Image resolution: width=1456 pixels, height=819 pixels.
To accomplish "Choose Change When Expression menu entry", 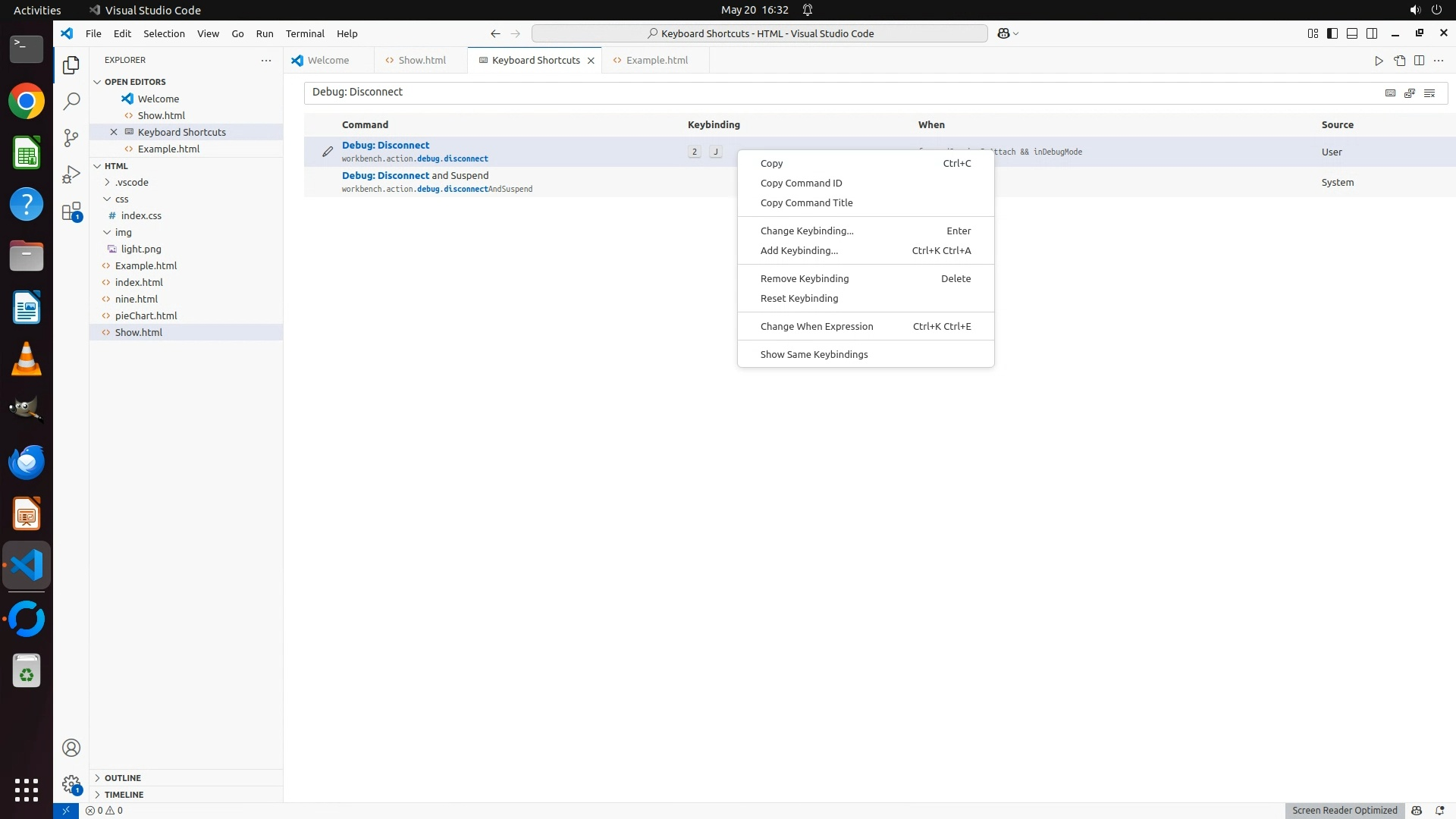I will click(x=817, y=326).
